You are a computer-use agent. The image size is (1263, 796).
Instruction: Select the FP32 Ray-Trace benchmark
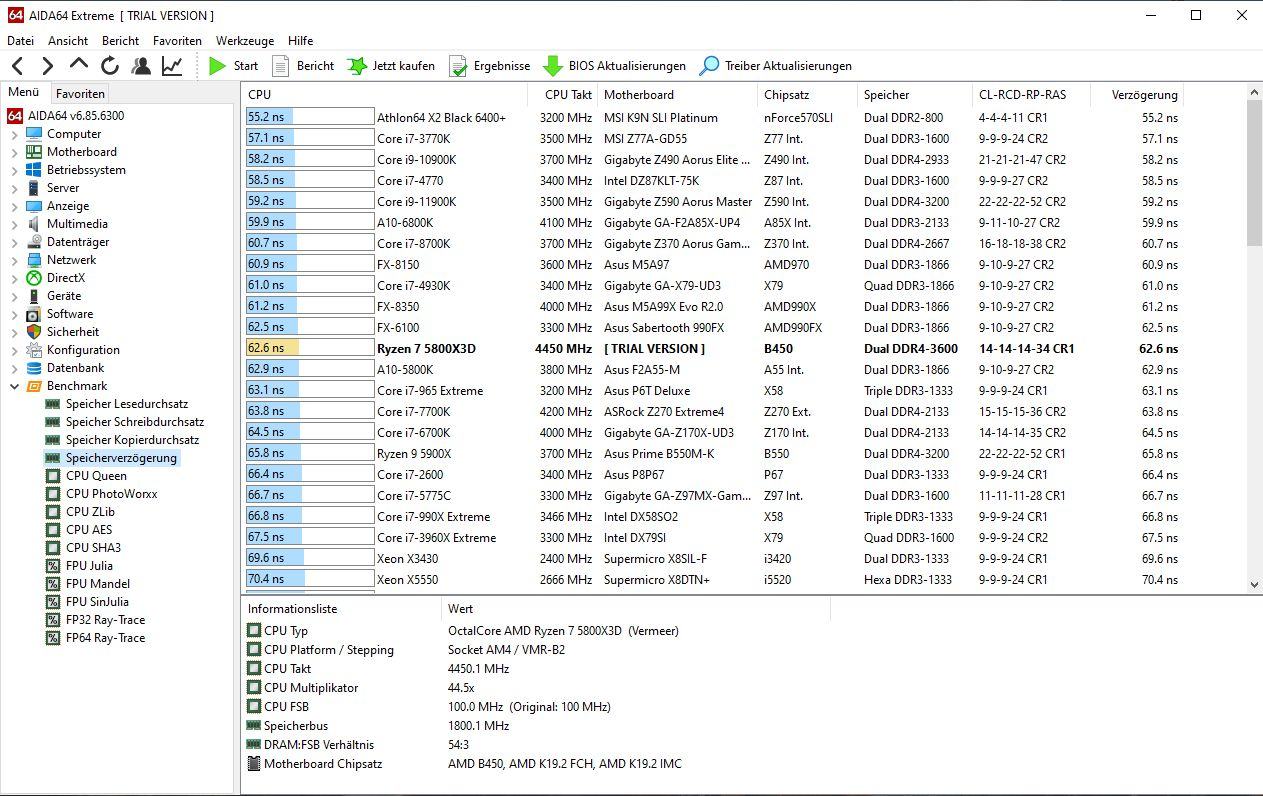[105, 620]
